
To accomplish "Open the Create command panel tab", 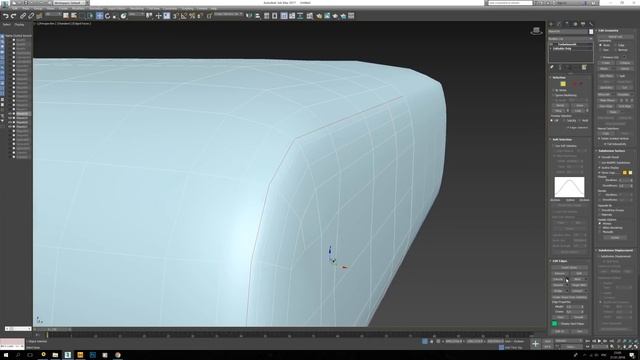I will (x=551, y=24).
